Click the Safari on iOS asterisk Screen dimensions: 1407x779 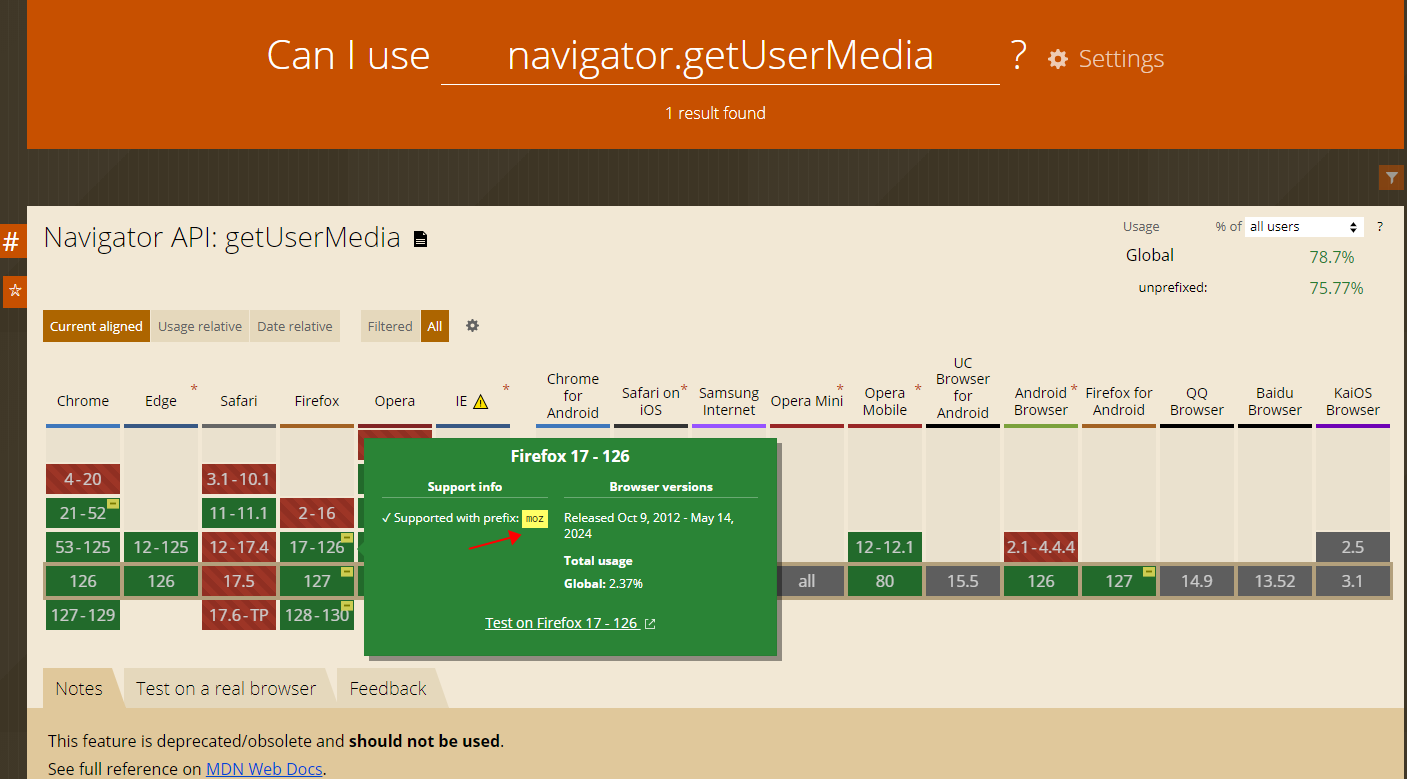click(x=684, y=389)
